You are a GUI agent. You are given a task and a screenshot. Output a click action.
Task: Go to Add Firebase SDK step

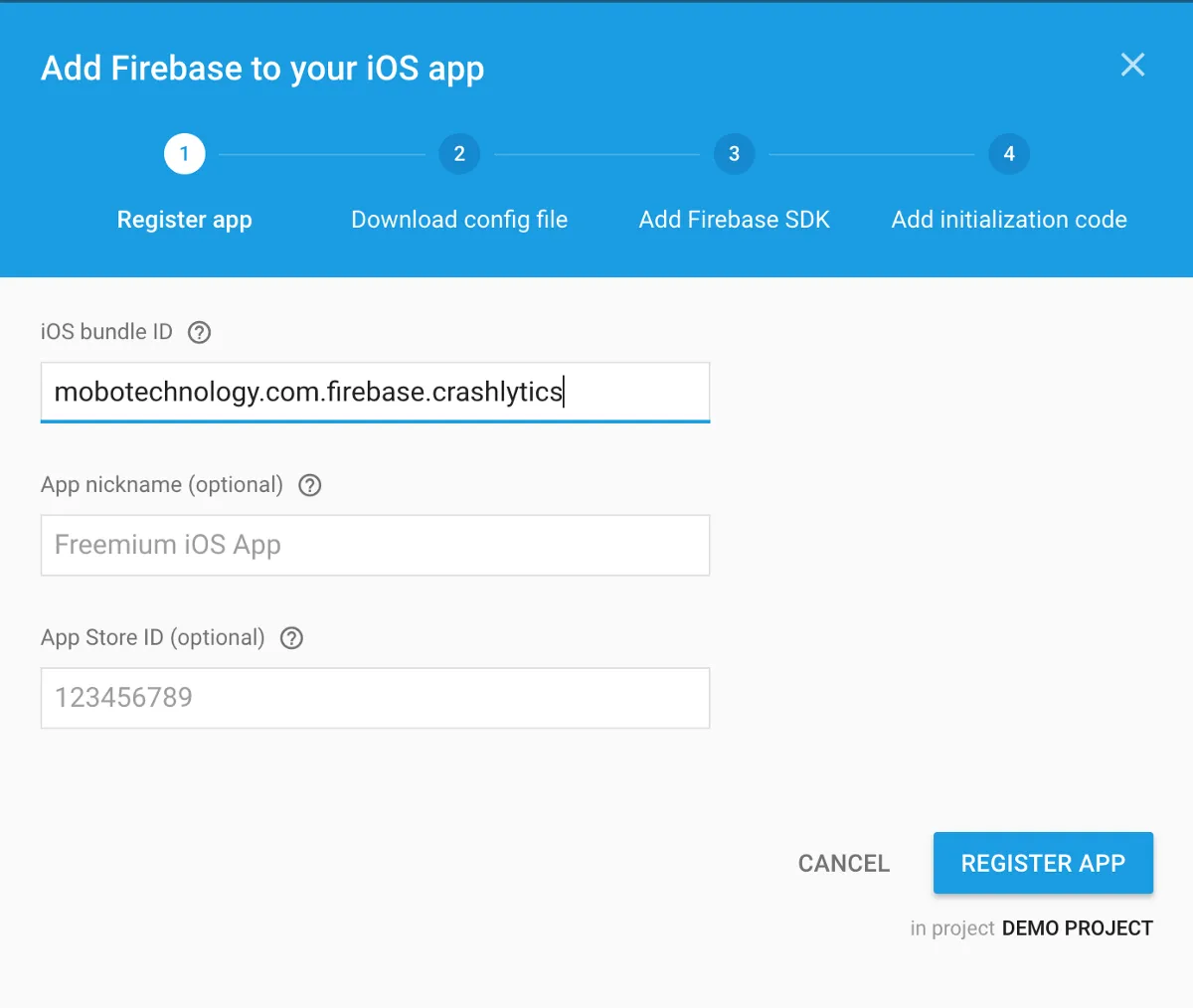click(734, 220)
